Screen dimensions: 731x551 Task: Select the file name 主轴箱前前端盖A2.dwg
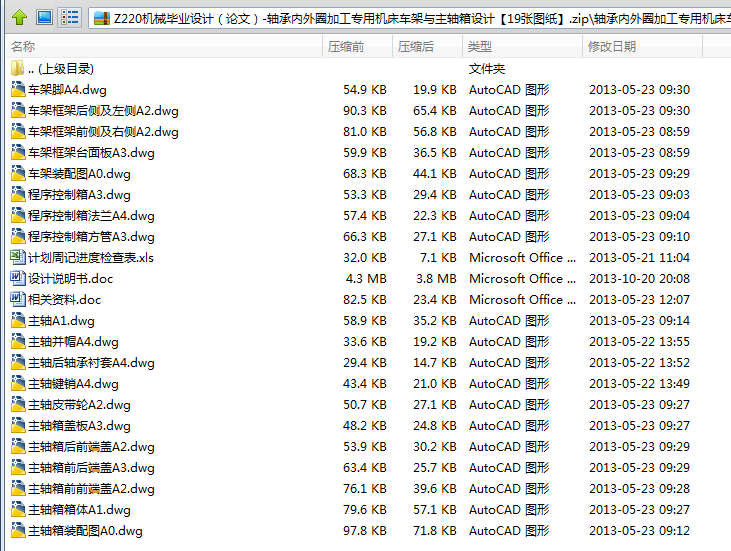91,489
